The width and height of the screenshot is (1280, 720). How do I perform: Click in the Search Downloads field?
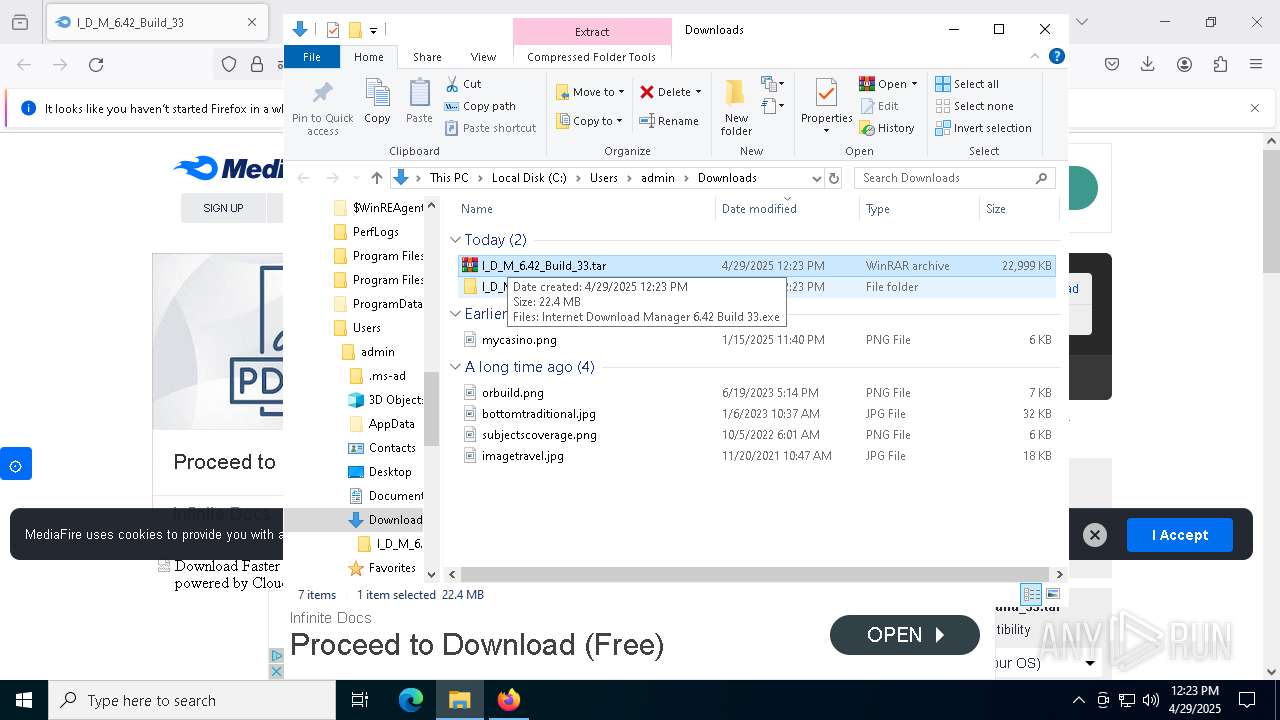point(955,178)
